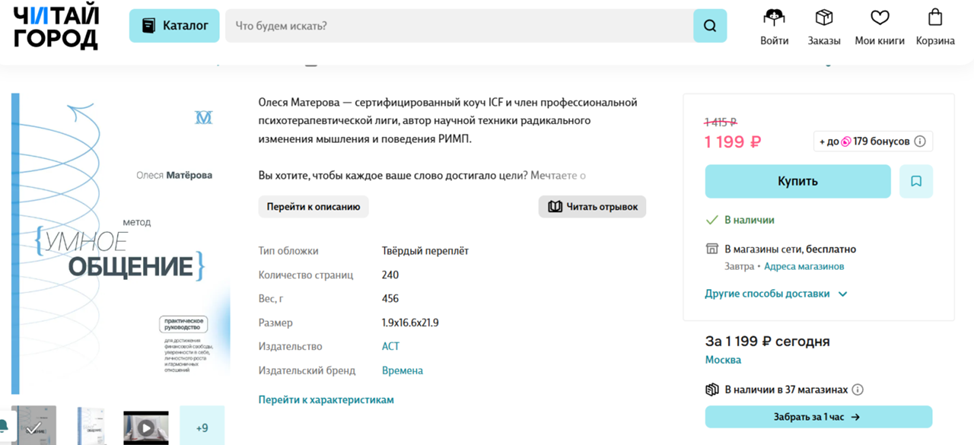Open the Каталог menu
Screen dimensions: 974x445
[174, 26]
